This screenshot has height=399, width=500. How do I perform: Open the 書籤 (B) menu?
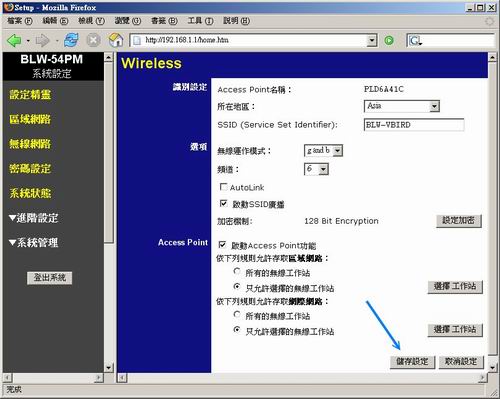[164, 21]
